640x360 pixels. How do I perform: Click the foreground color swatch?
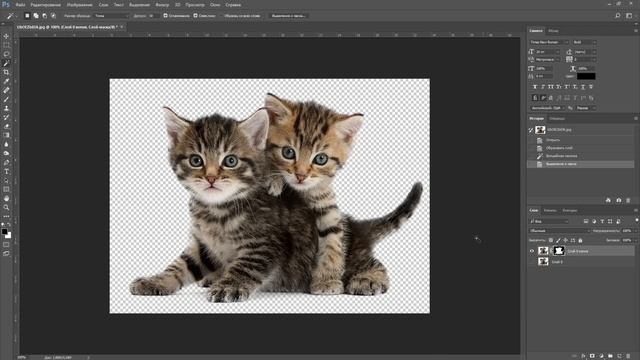(4, 232)
